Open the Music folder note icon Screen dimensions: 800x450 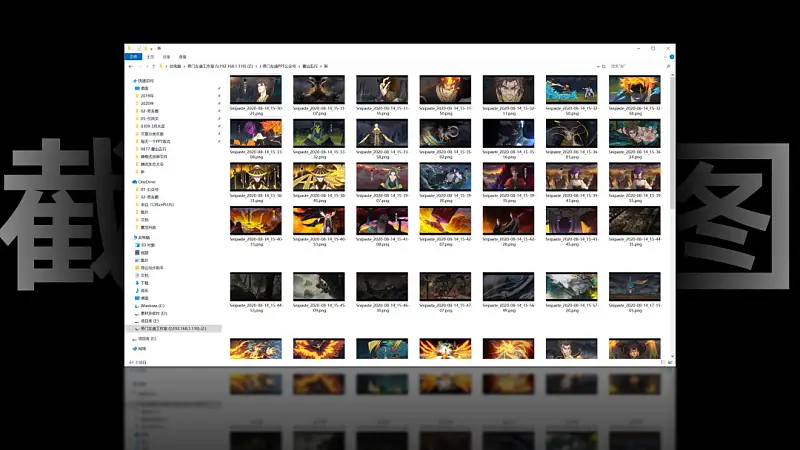point(137,290)
